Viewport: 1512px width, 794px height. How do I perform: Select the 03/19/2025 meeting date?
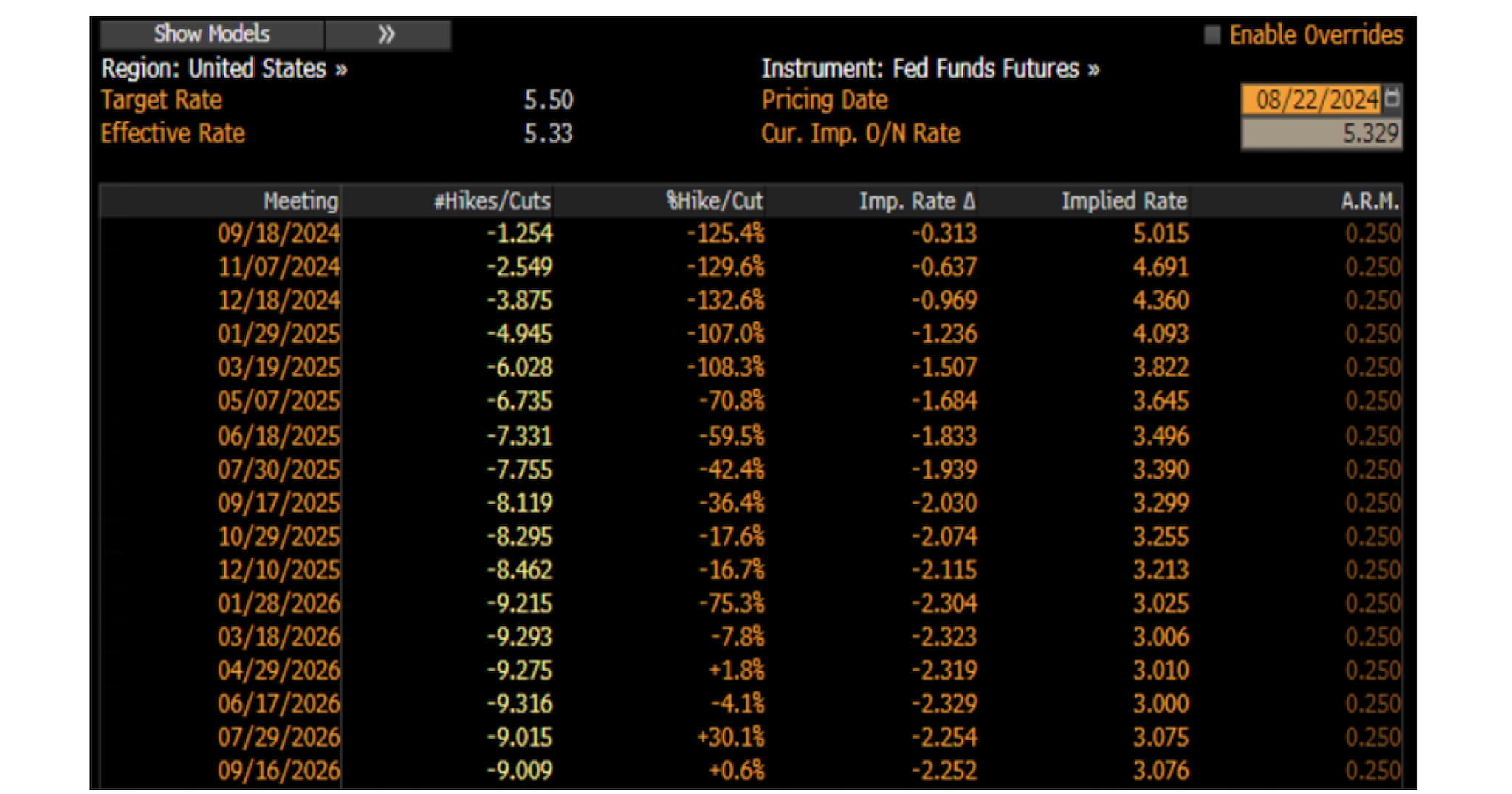(x=278, y=367)
